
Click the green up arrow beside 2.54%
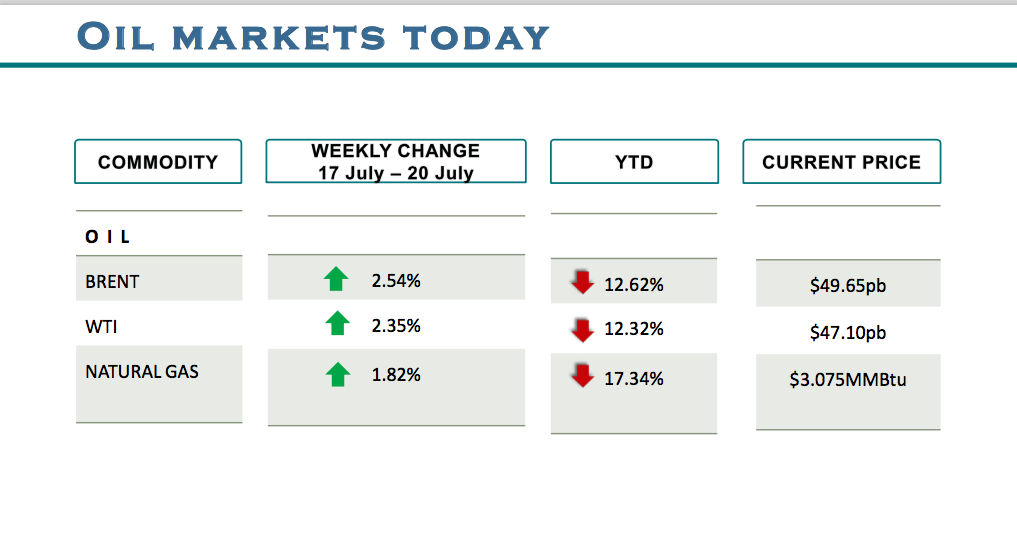(x=336, y=279)
